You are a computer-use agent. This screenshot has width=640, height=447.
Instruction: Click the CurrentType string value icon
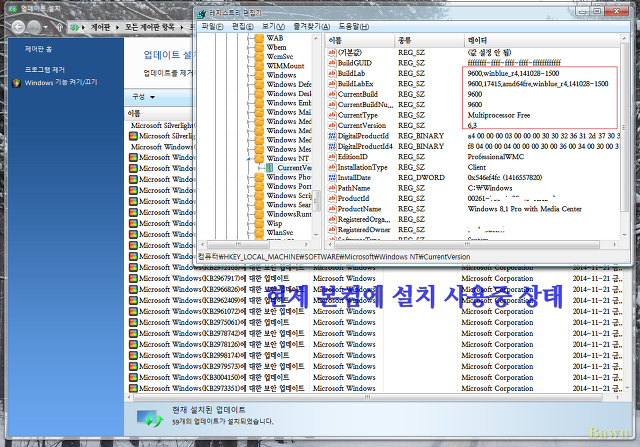click(x=332, y=115)
